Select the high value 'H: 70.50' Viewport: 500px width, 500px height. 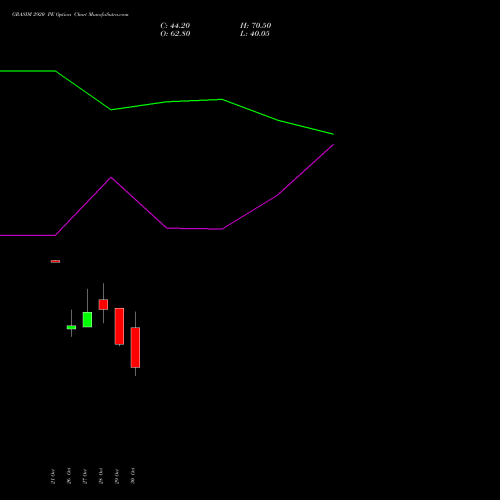coord(256,26)
